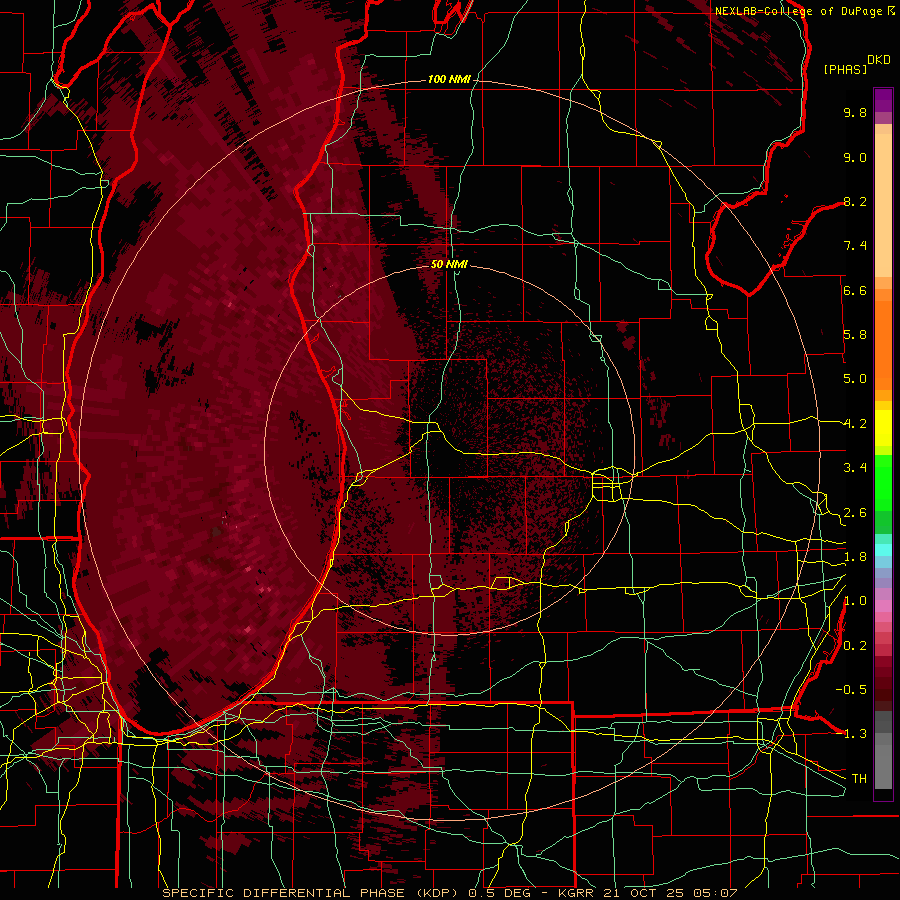The height and width of the screenshot is (900, 900).
Task: Click the [PHAS] label above the legend
Action: click(x=845, y=69)
